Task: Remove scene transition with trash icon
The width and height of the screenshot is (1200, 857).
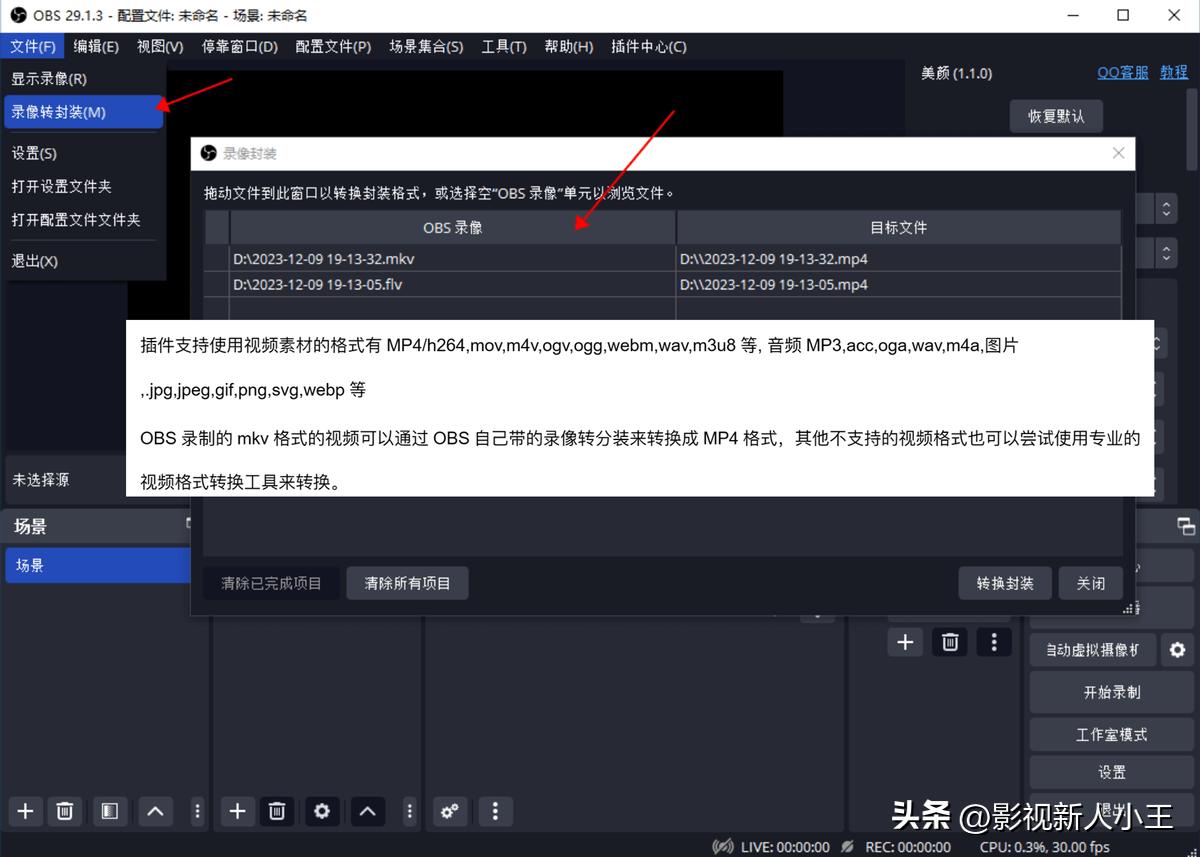Action: 950,642
